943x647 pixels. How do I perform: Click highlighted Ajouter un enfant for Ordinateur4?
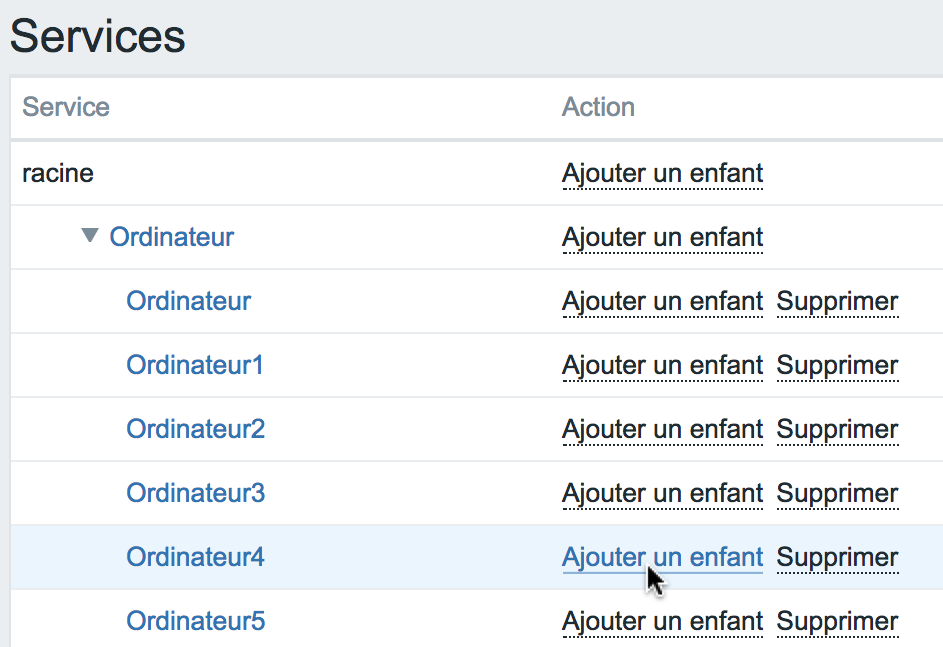tap(663, 557)
